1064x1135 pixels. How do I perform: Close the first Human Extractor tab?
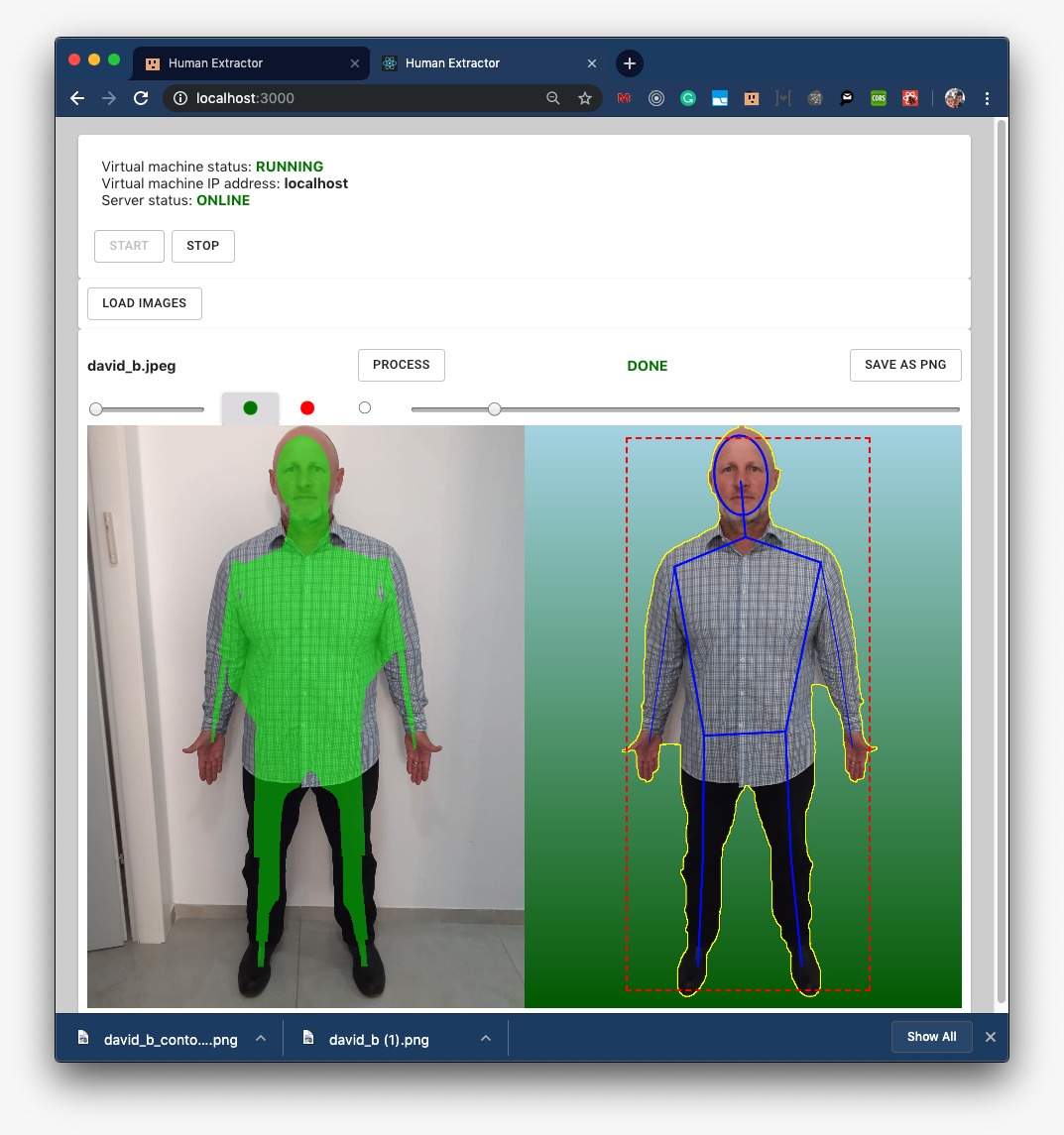355,63
